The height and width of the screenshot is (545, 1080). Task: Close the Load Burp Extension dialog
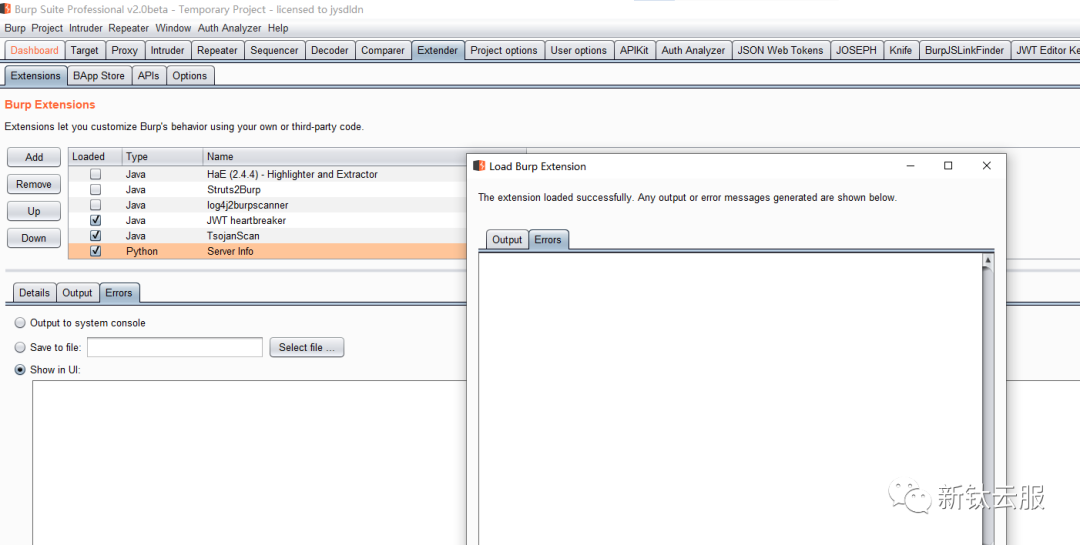tap(986, 166)
